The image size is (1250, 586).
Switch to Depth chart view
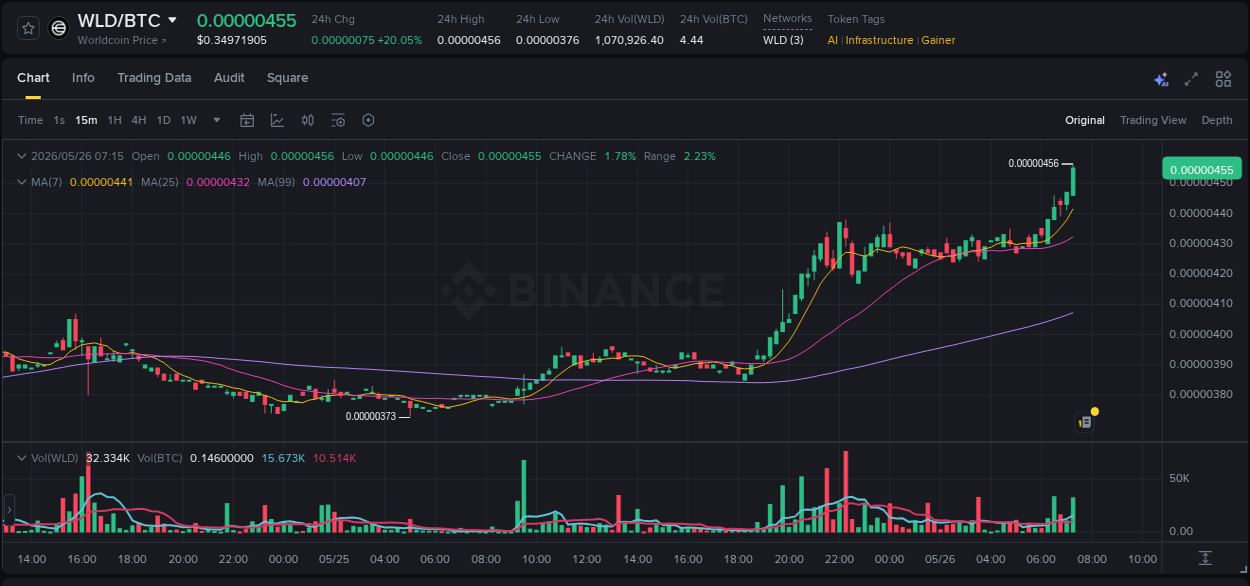(1217, 120)
